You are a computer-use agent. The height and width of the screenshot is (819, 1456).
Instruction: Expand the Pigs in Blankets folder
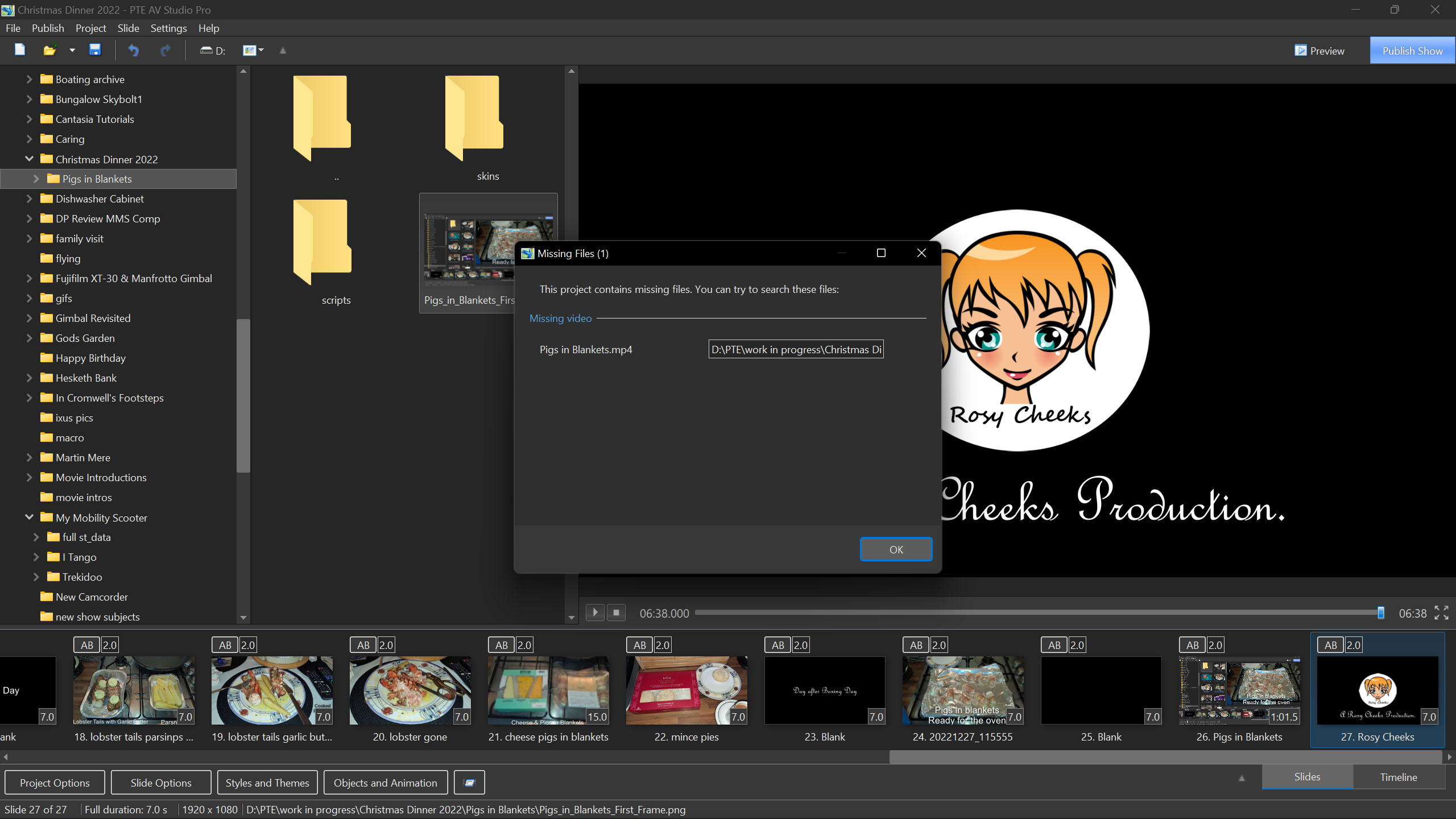(36, 179)
